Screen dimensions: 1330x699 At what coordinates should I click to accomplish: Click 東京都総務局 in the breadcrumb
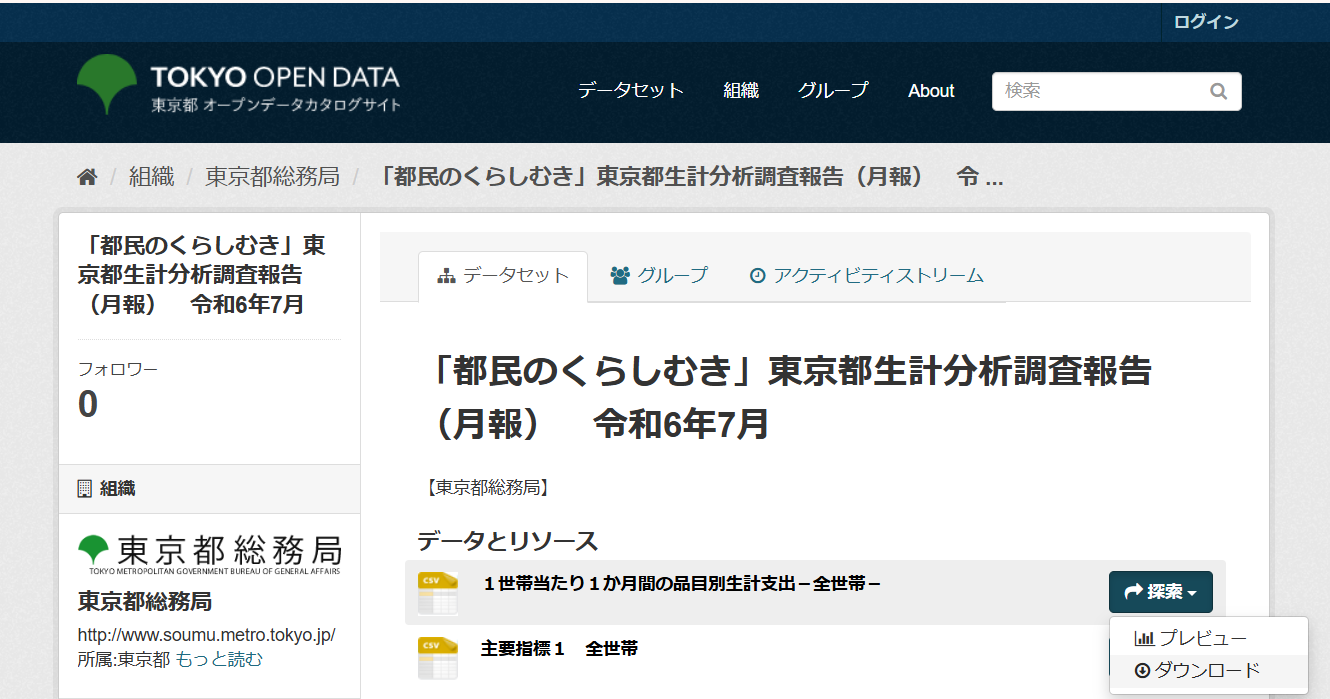pos(272,177)
